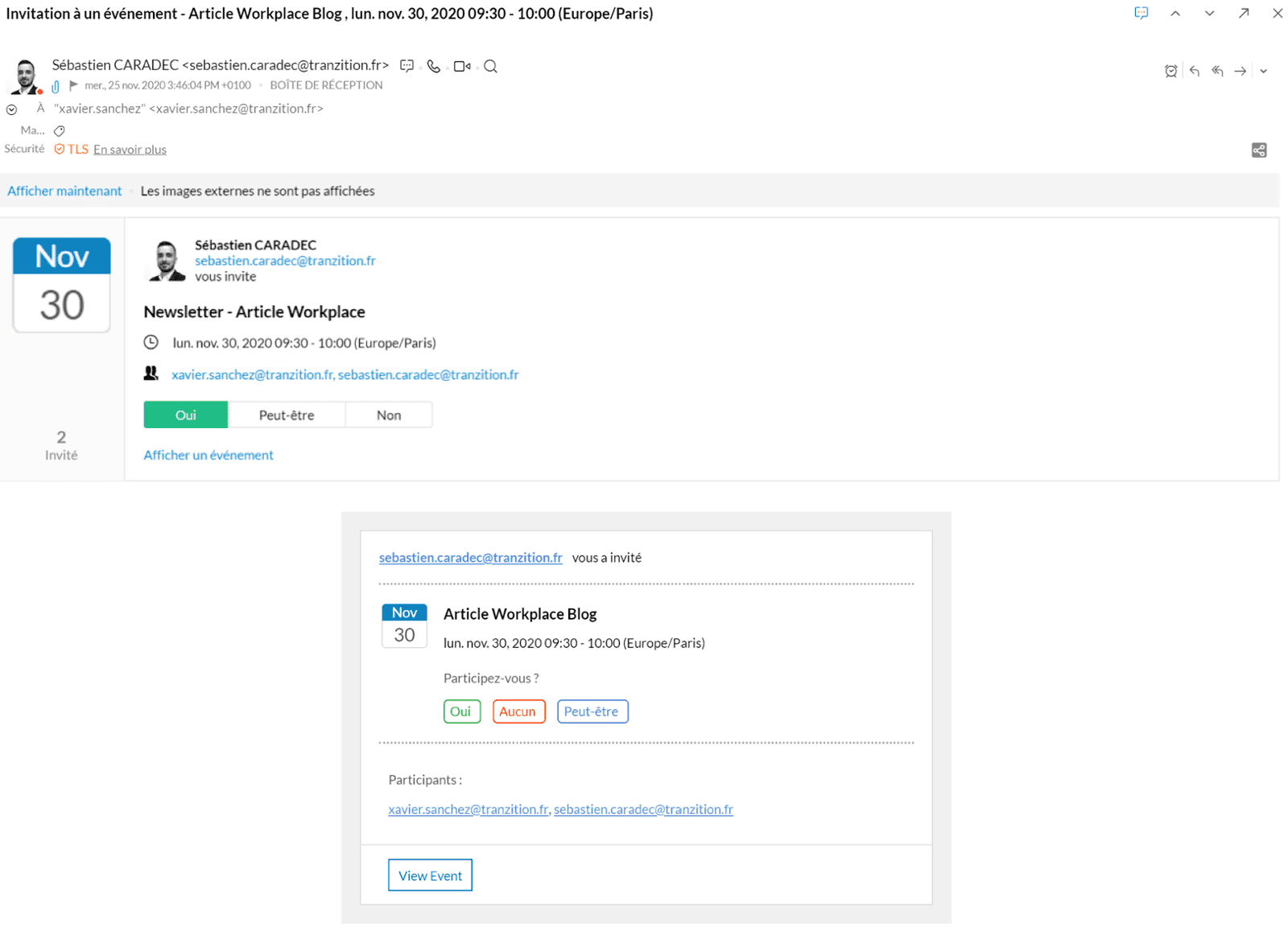Click the red Aucun button
1288x928 pixels.
tap(518, 711)
